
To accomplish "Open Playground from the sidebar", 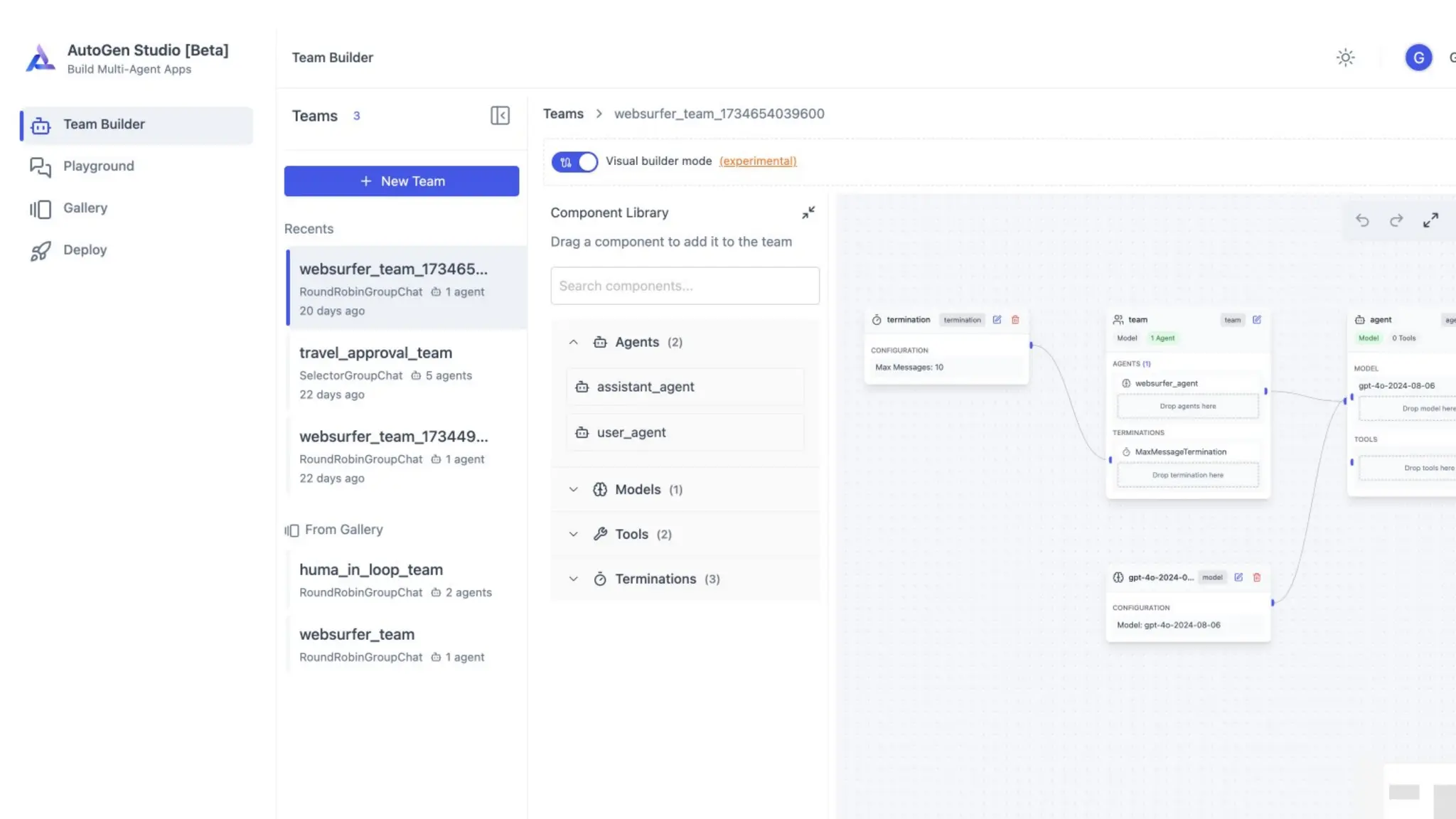I will pyautogui.click(x=98, y=166).
